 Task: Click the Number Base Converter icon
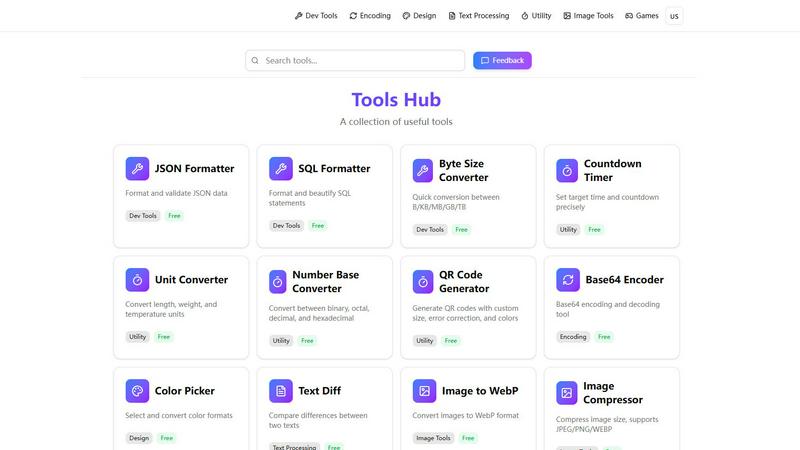278,282
